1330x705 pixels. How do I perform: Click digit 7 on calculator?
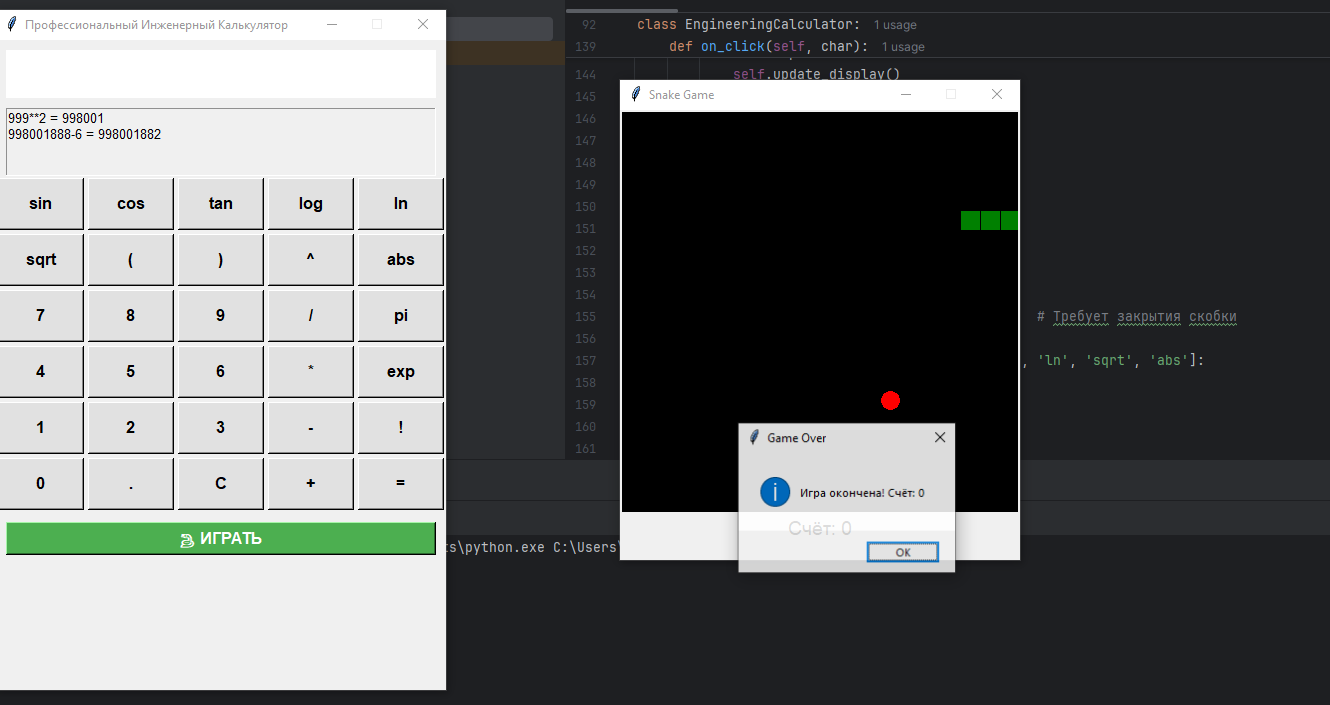tap(40, 316)
